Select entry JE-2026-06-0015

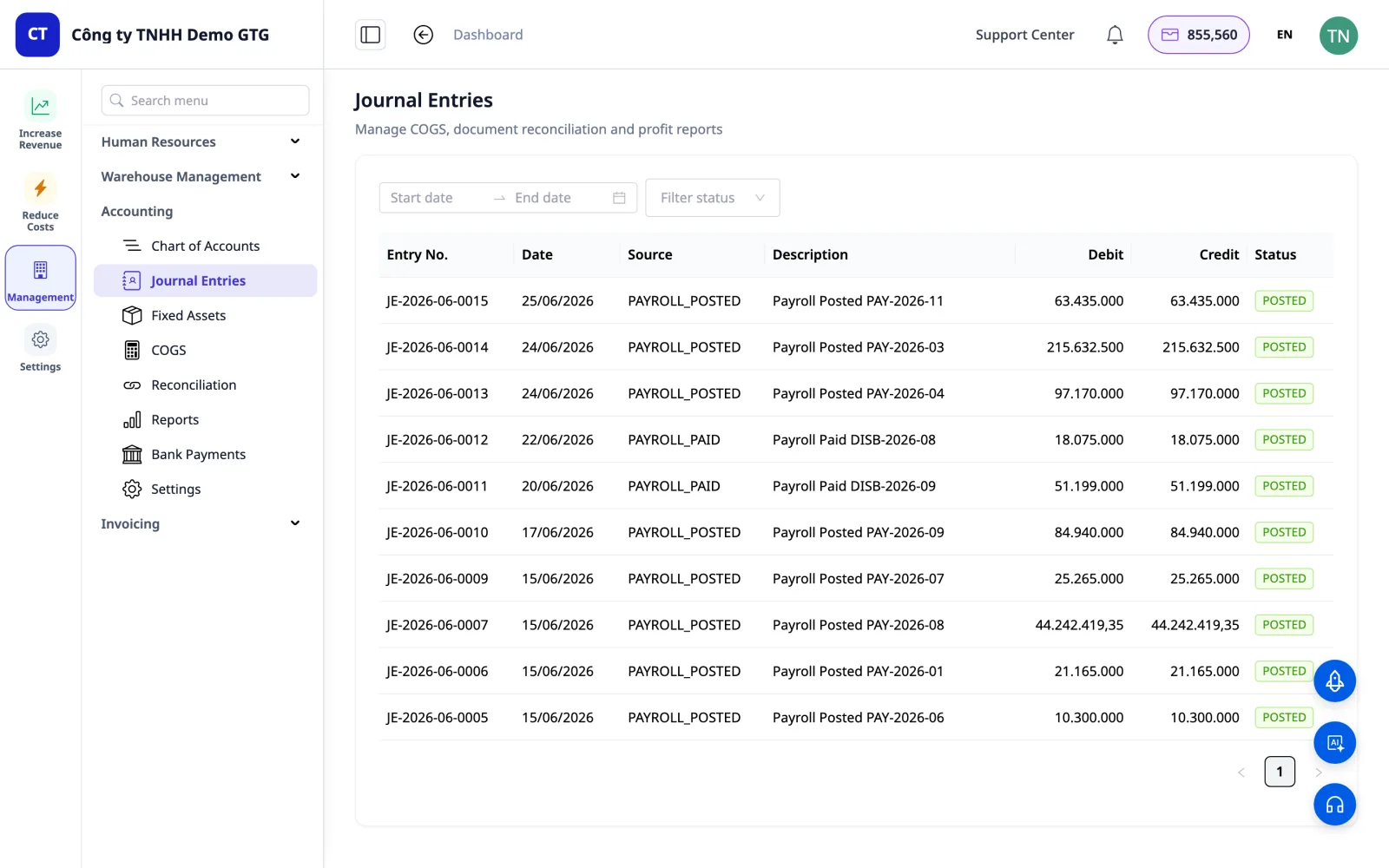[438, 301]
